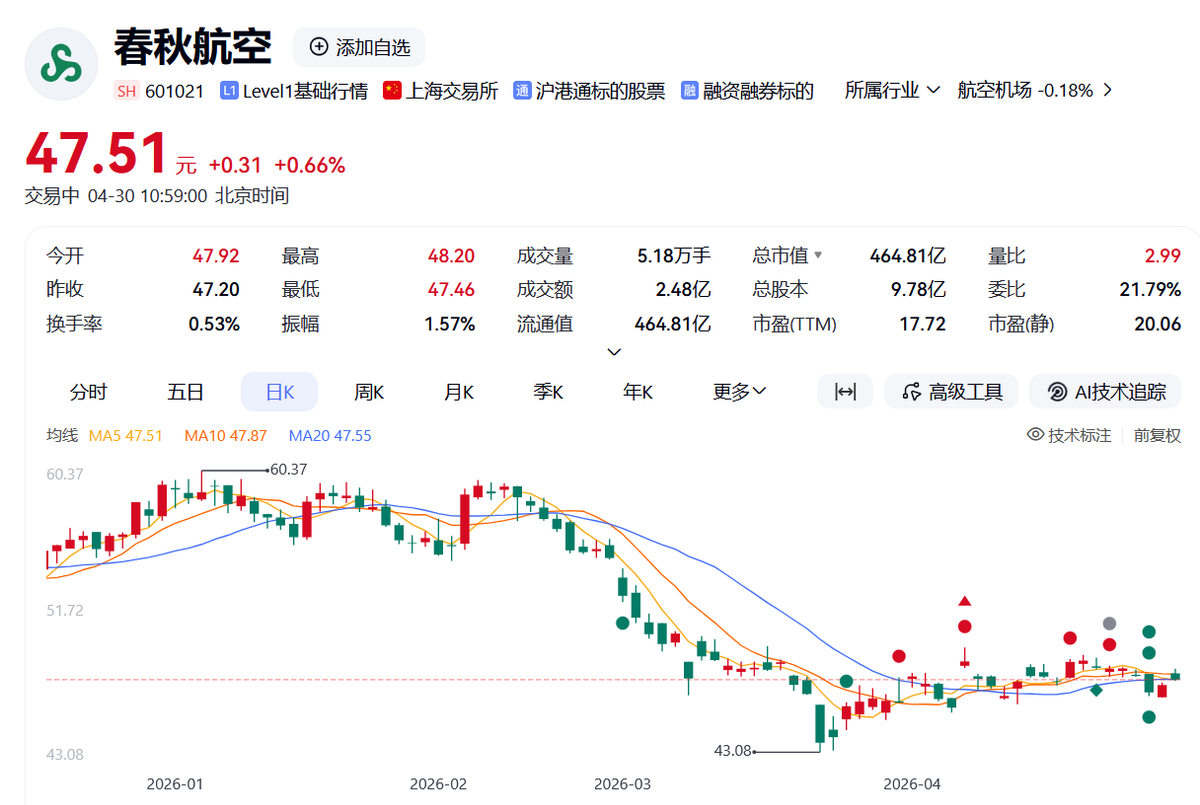Image resolution: width=1200 pixels, height=805 pixels.
Task: Click stock code 601021
Action: click(x=174, y=91)
